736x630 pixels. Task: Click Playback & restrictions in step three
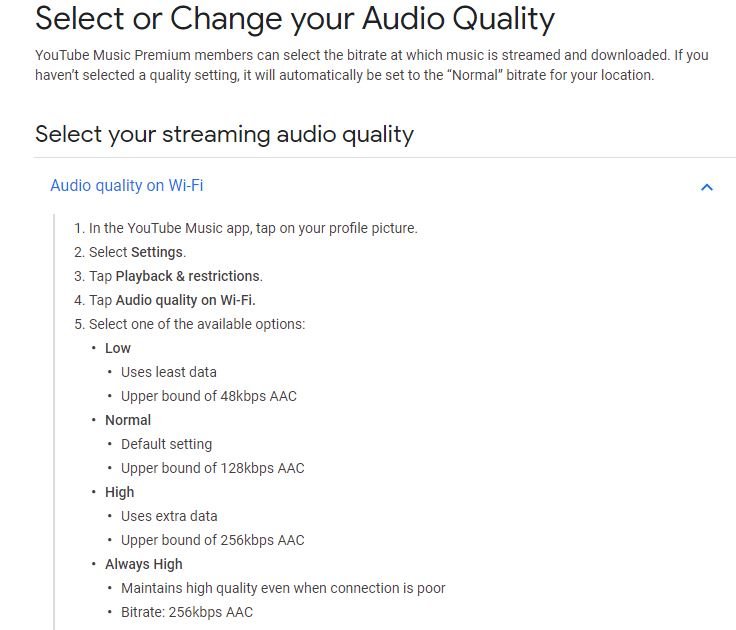click(188, 276)
